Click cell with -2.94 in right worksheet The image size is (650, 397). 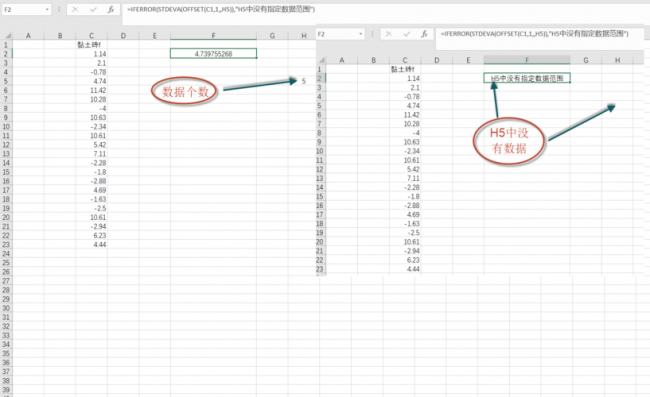[x=405, y=251]
